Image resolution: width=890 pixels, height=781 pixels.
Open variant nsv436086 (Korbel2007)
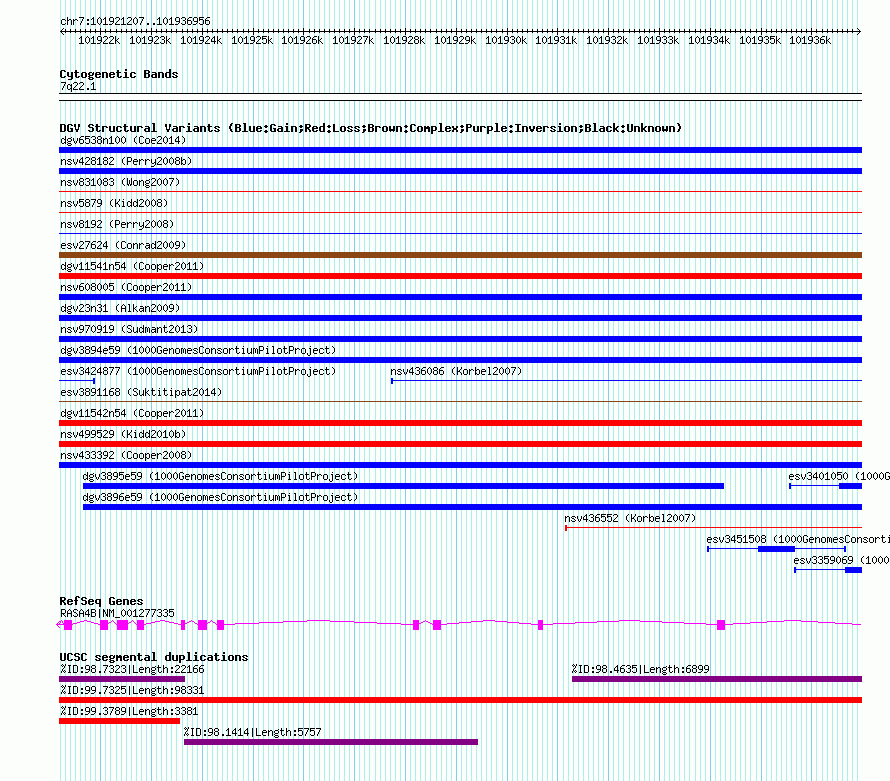456,371
